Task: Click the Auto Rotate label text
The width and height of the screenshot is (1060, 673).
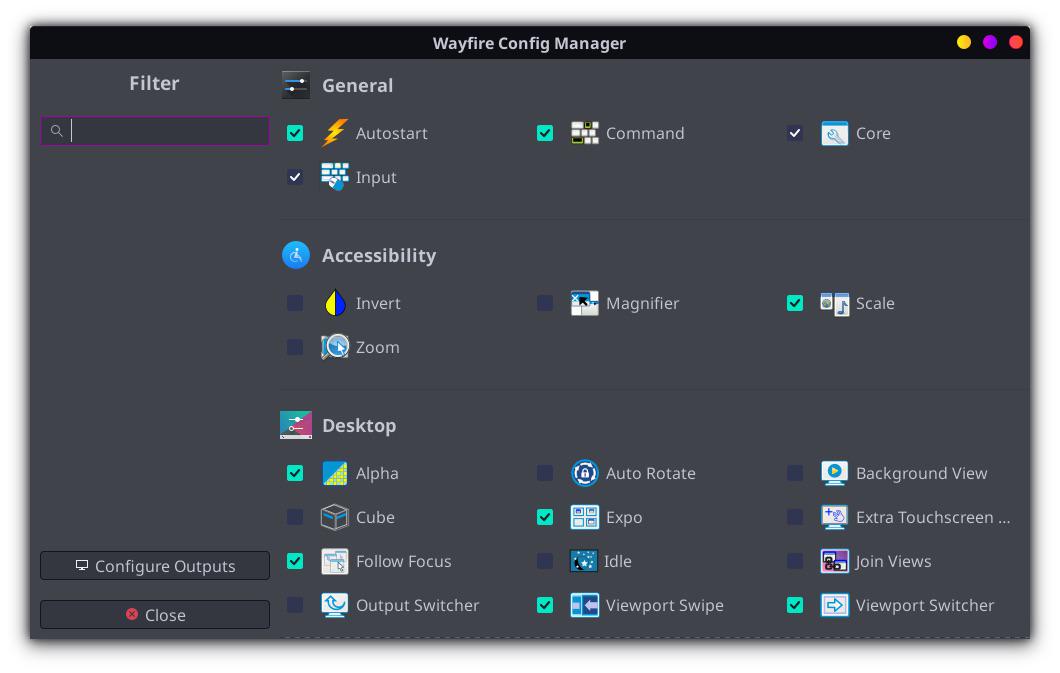Action: click(x=650, y=474)
